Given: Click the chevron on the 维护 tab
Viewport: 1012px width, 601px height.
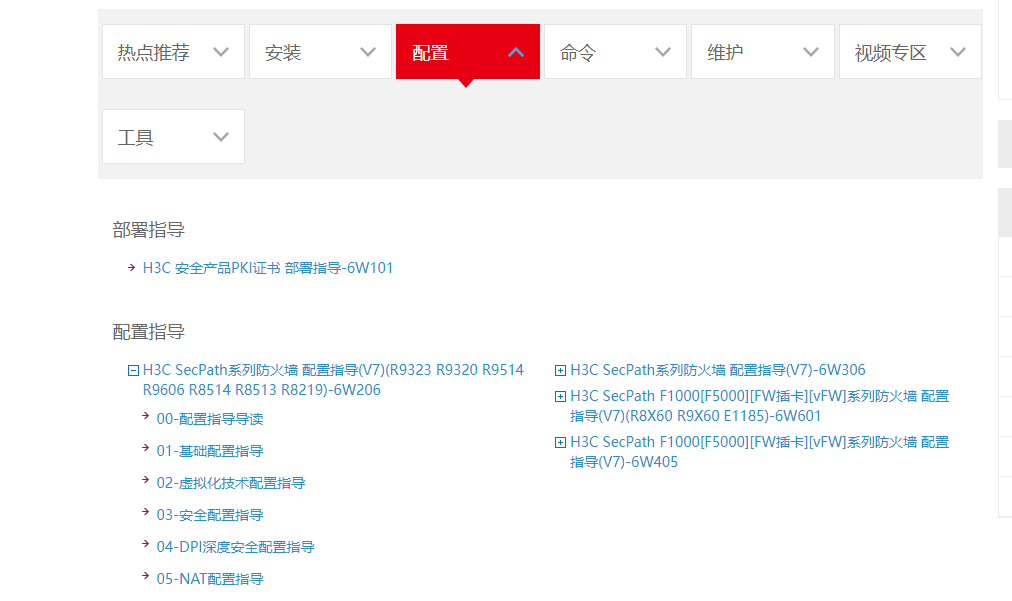Looking at the screenshot, I should point(811,52).
